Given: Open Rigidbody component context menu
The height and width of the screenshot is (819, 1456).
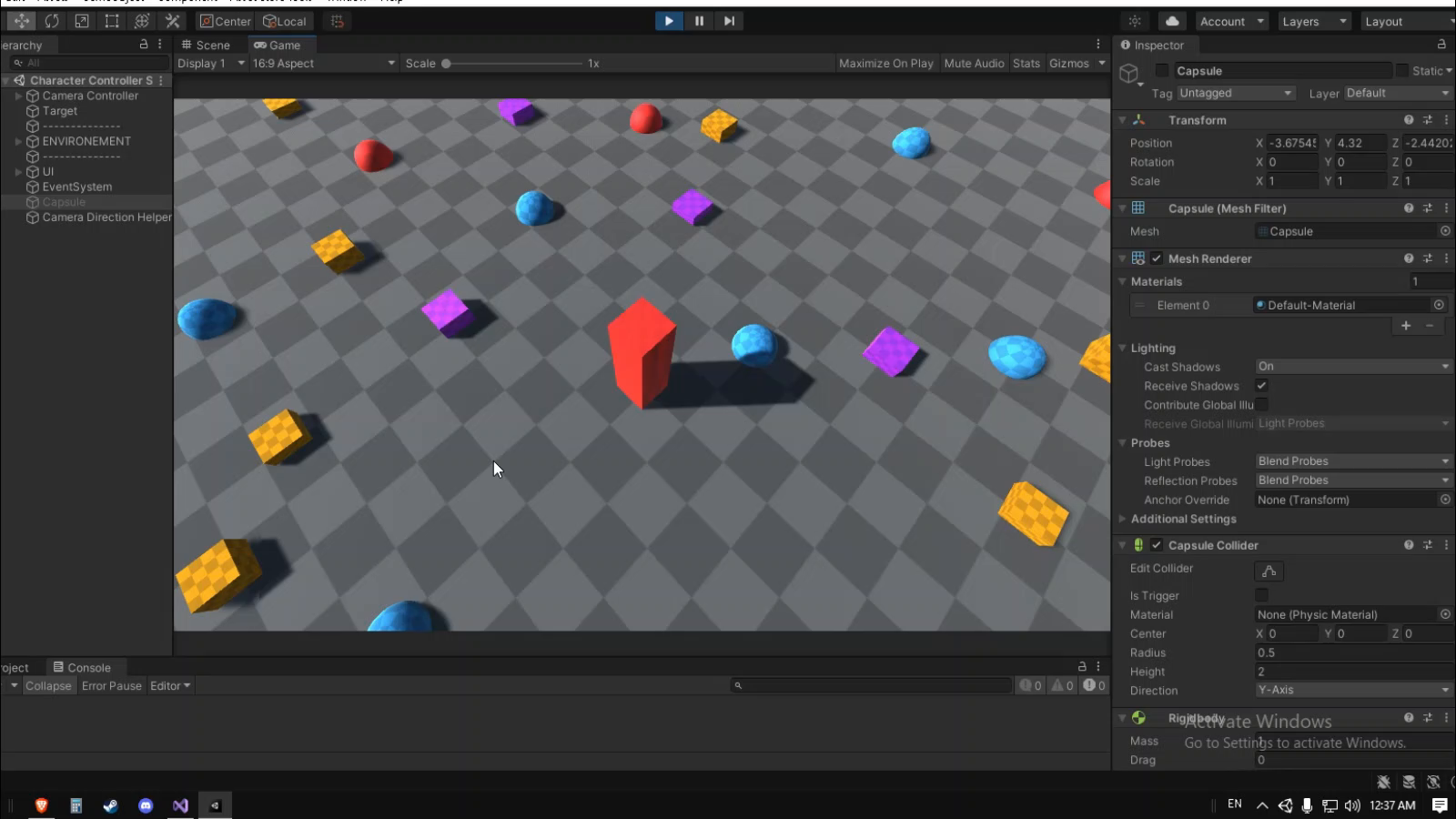Looking at the screenshot, I should pyautogui.click(x=1446, y=717).
